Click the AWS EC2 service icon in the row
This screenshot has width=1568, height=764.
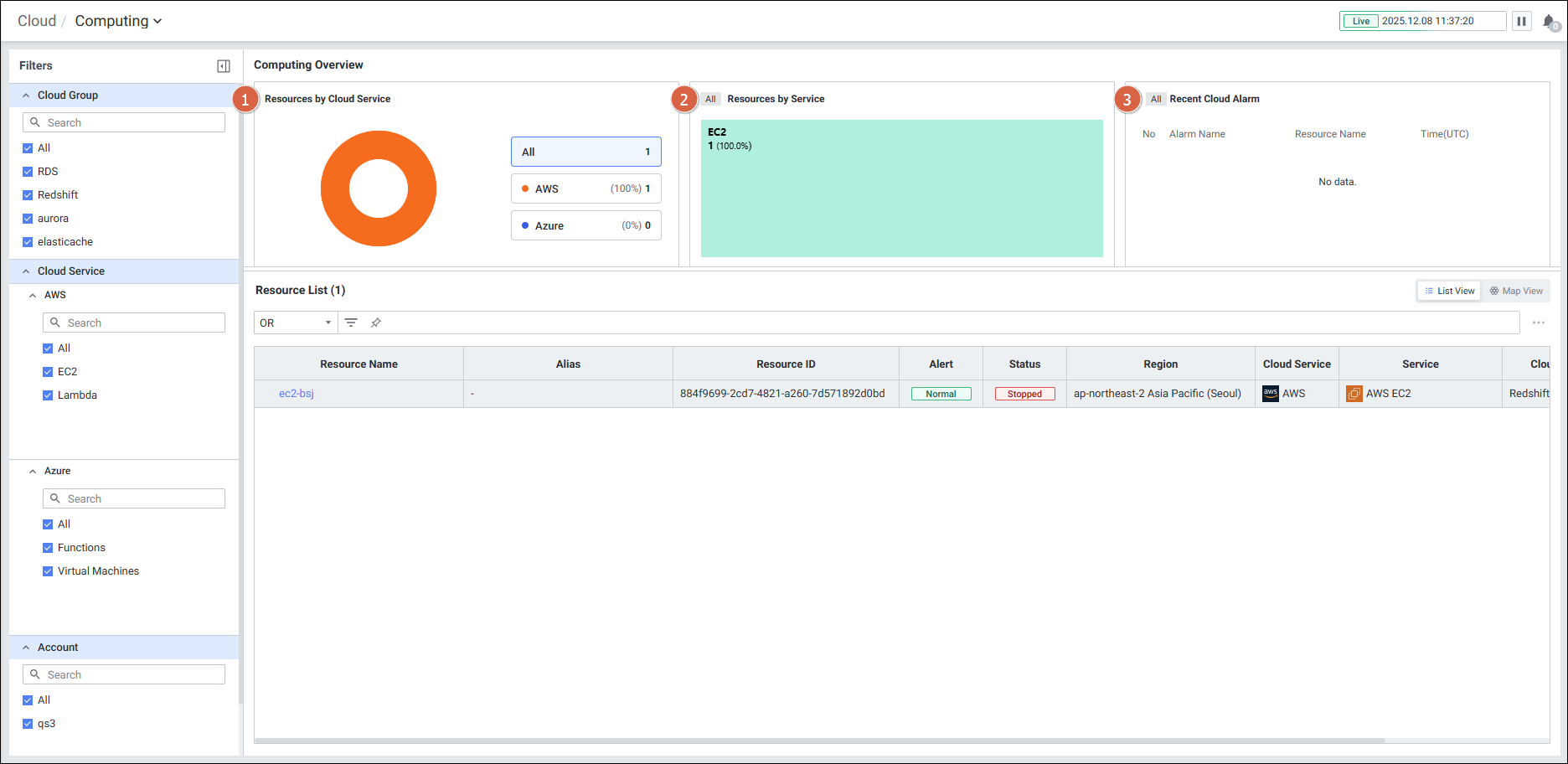point(1354,394)
